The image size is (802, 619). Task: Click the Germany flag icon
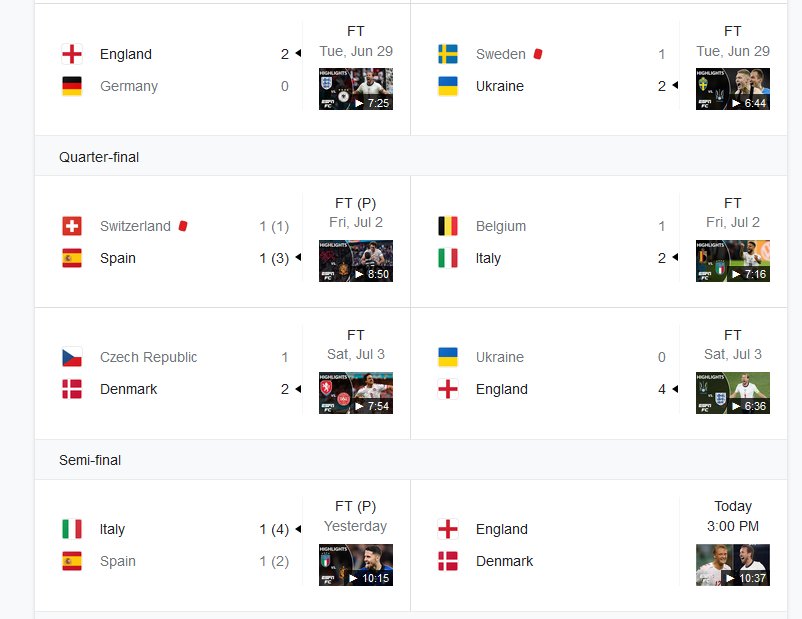coord(72,86)
